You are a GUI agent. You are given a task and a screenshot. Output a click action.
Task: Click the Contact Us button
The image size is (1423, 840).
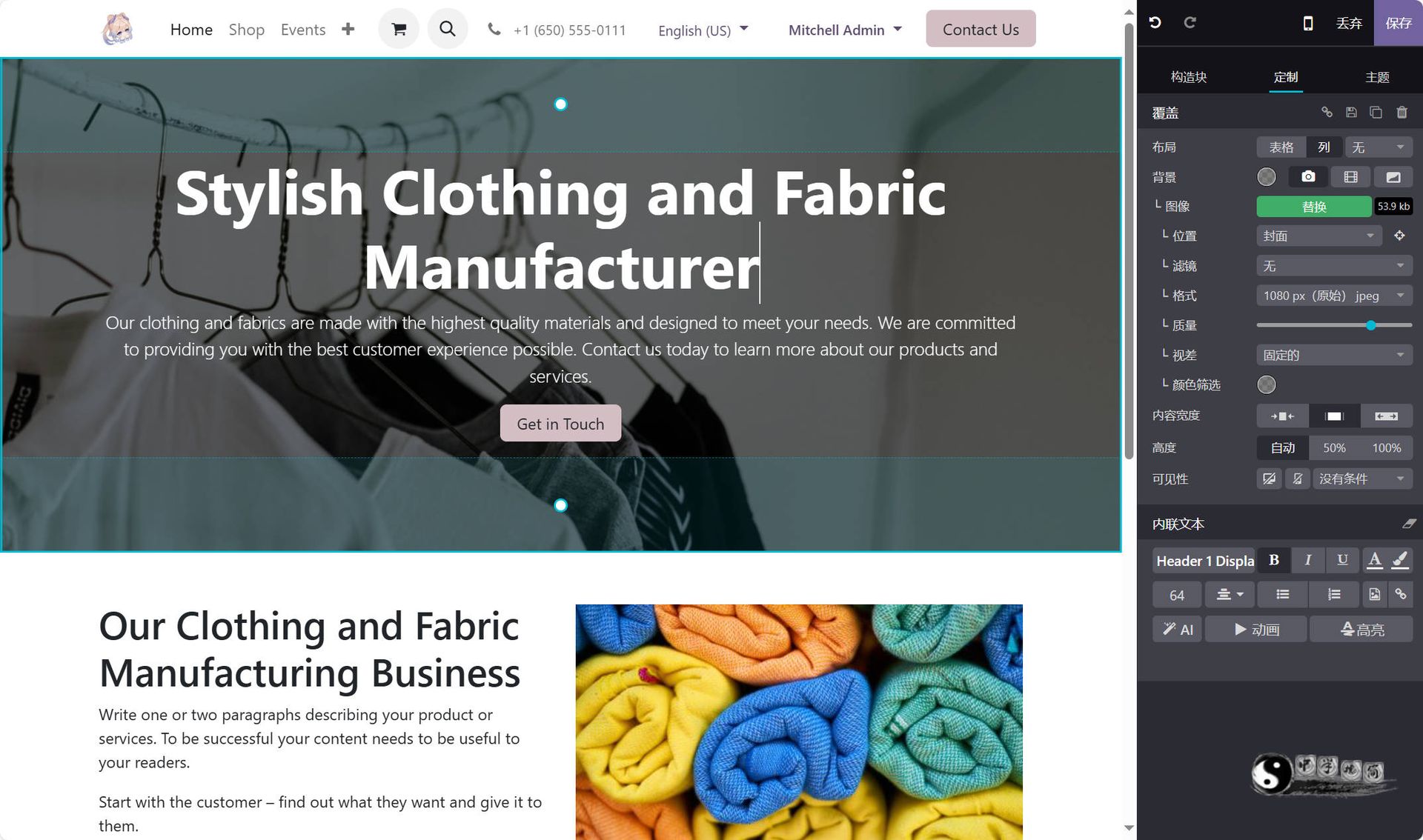(x=981, y=29)
